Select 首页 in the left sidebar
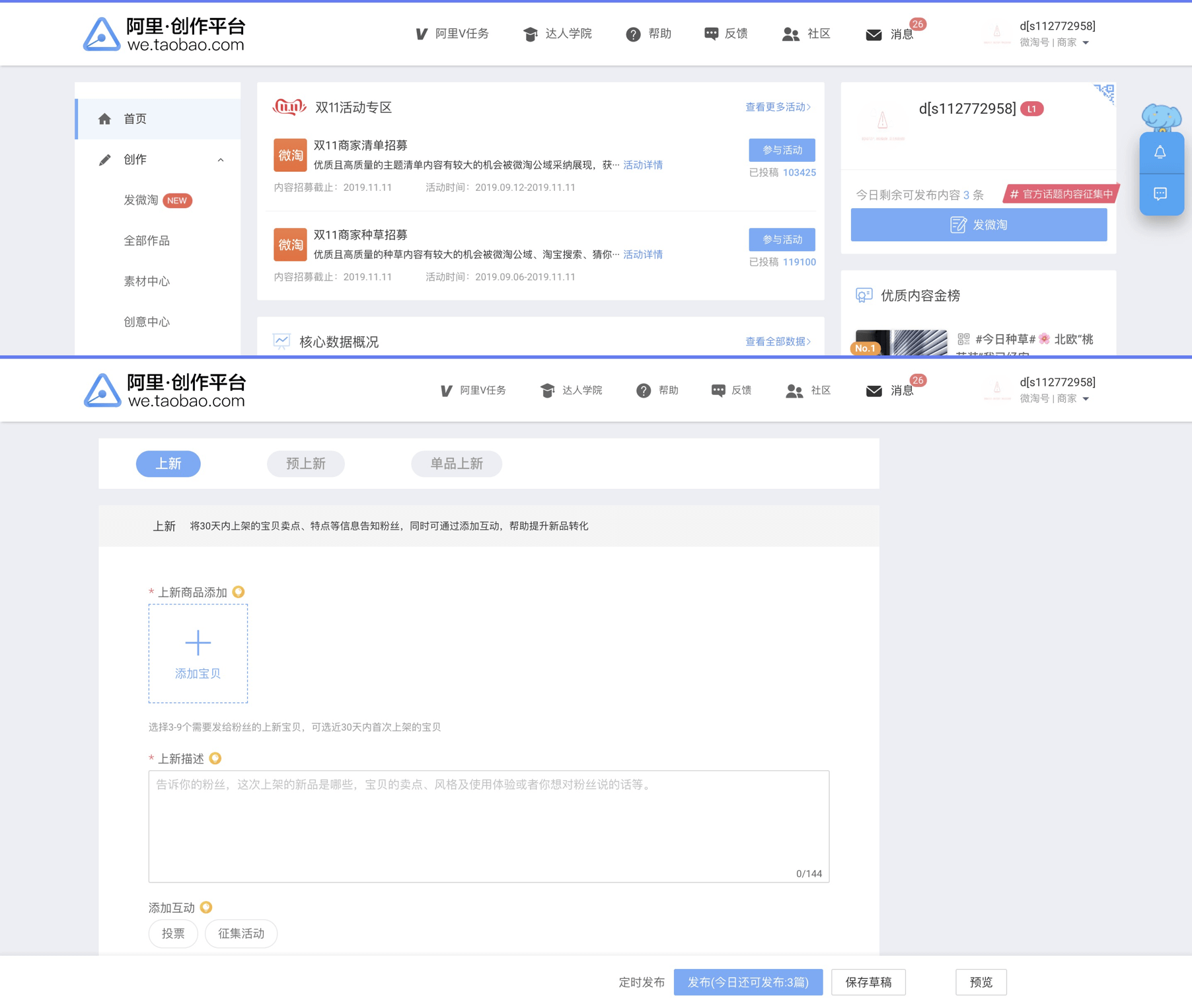This screenshot has width=1192, height=1008. pos(158,119)
